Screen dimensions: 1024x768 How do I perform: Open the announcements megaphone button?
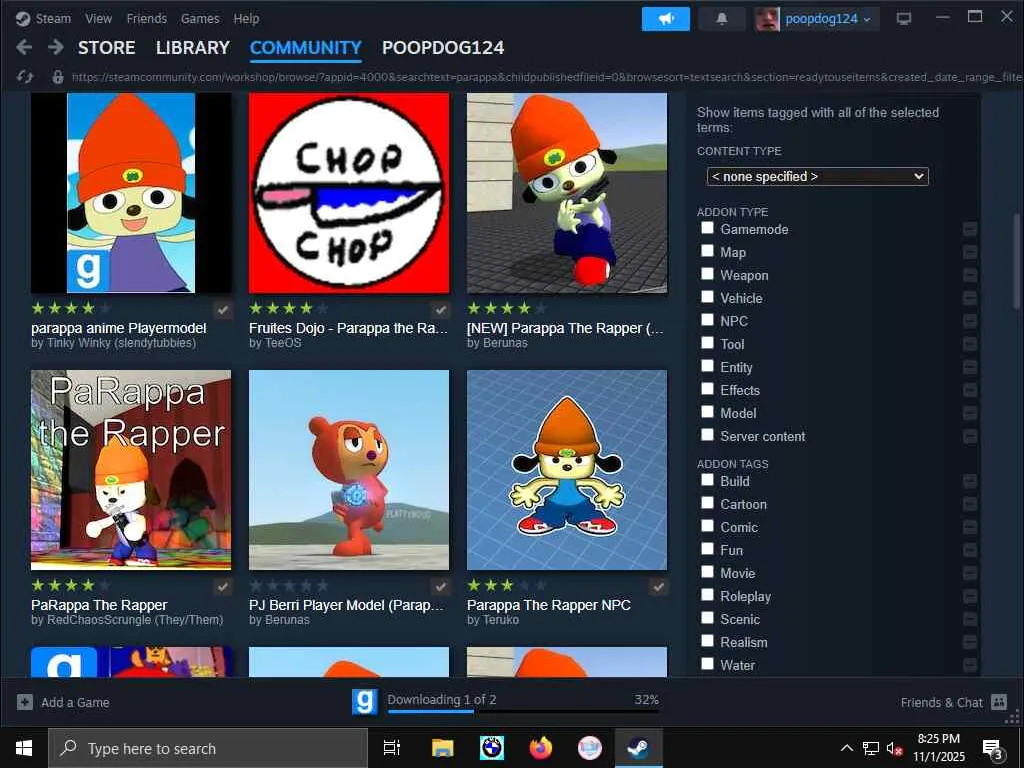[665, 19]
